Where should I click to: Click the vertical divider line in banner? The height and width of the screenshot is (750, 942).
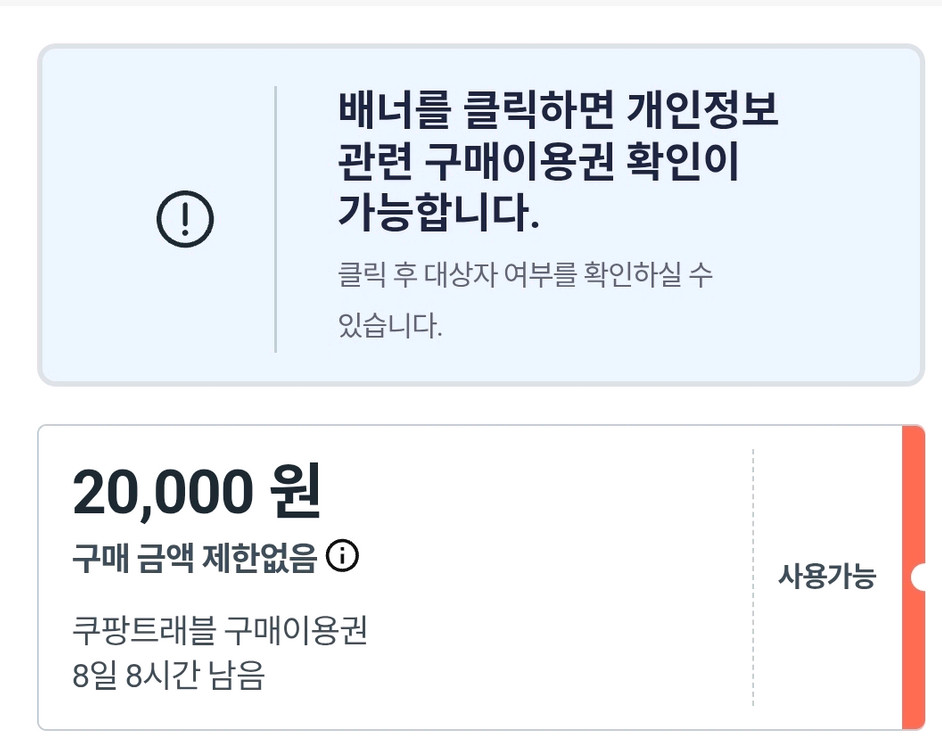pos(275,218)
